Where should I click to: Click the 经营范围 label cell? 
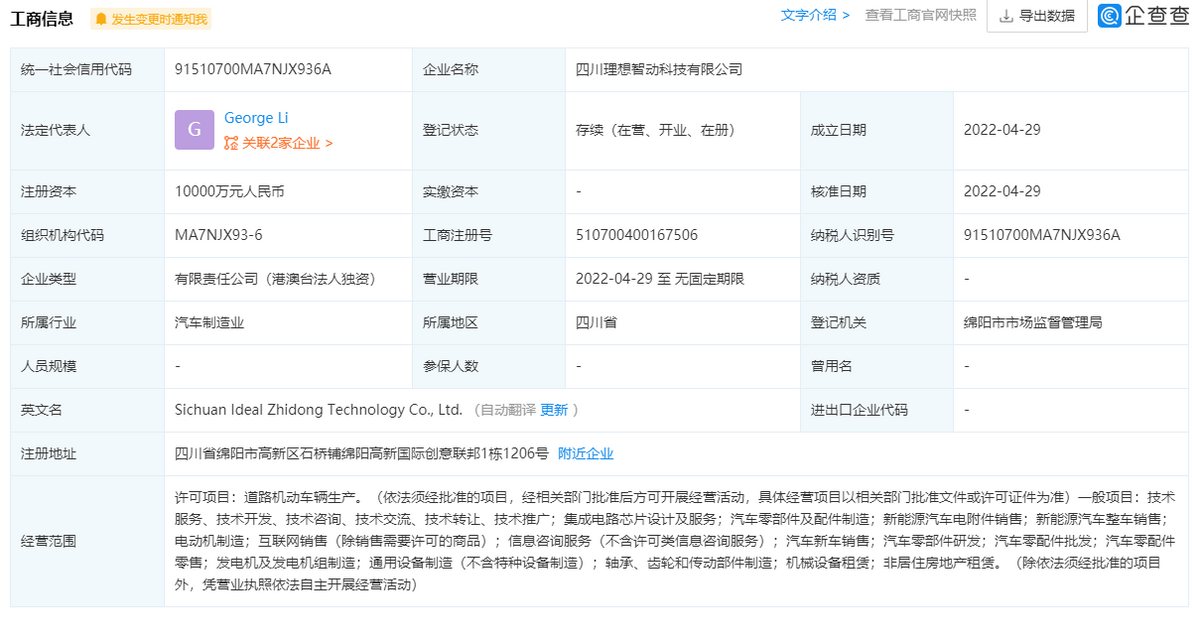[x=88, y=541]
